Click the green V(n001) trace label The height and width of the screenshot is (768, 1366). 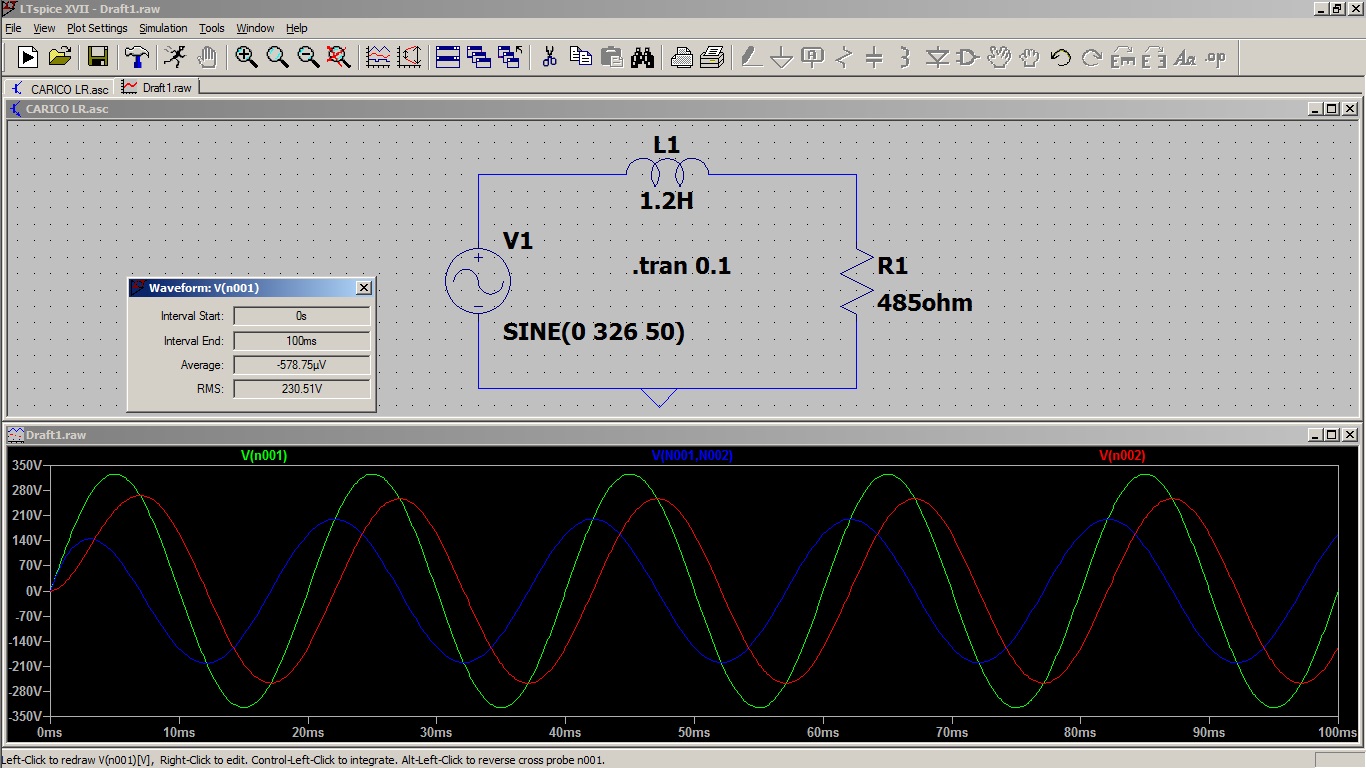click(x=264, y=456)
